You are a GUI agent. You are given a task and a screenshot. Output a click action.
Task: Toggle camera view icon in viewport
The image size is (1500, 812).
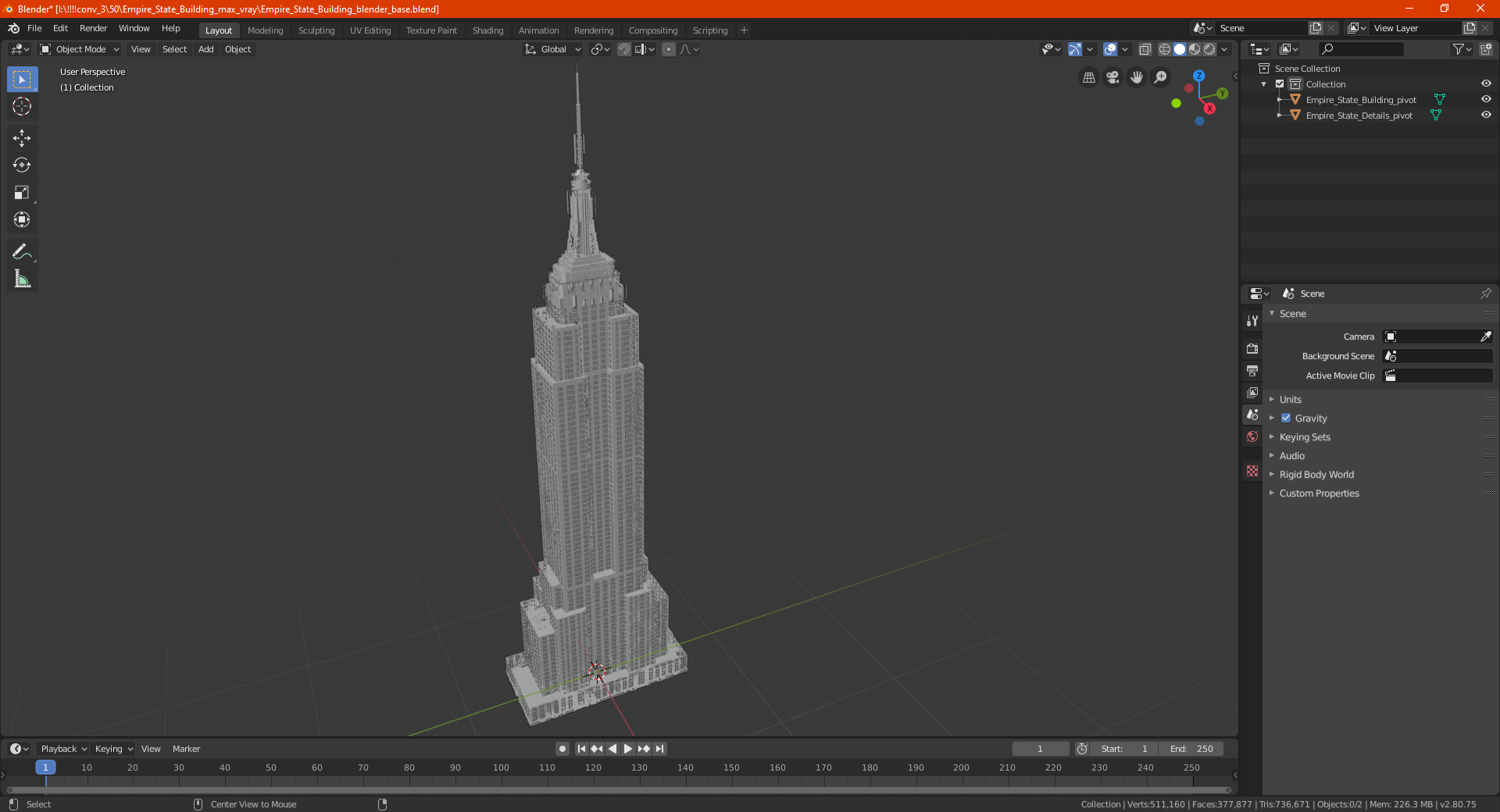coord(1112,77)
